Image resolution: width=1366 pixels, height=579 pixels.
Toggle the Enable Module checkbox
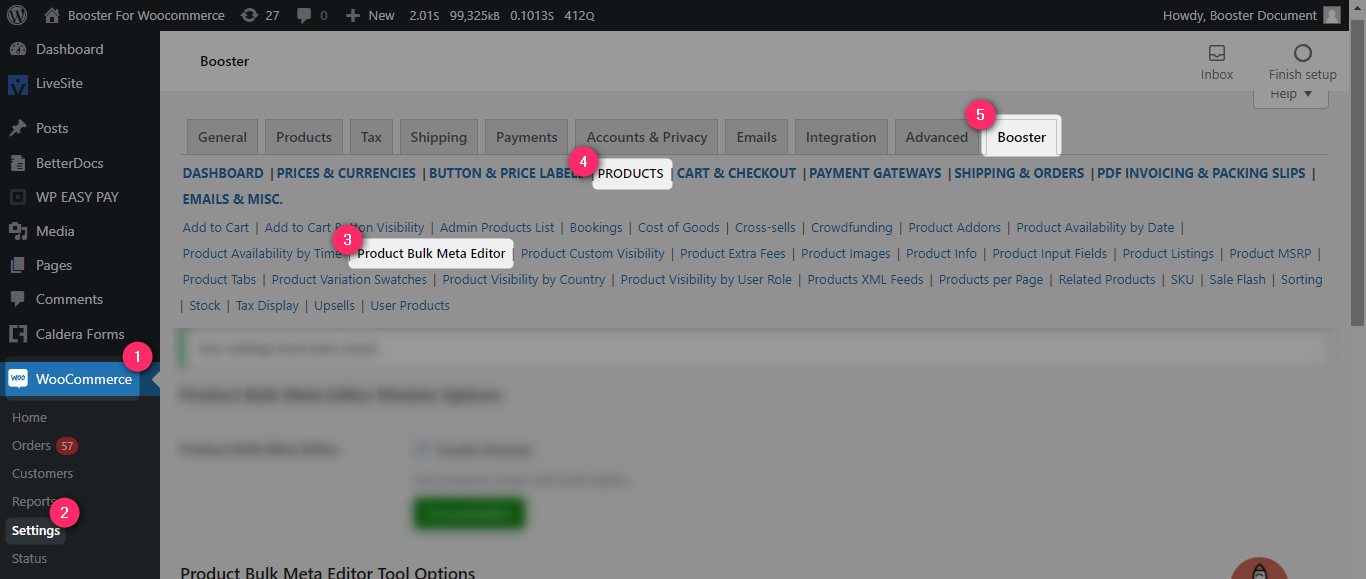(422, 450)
